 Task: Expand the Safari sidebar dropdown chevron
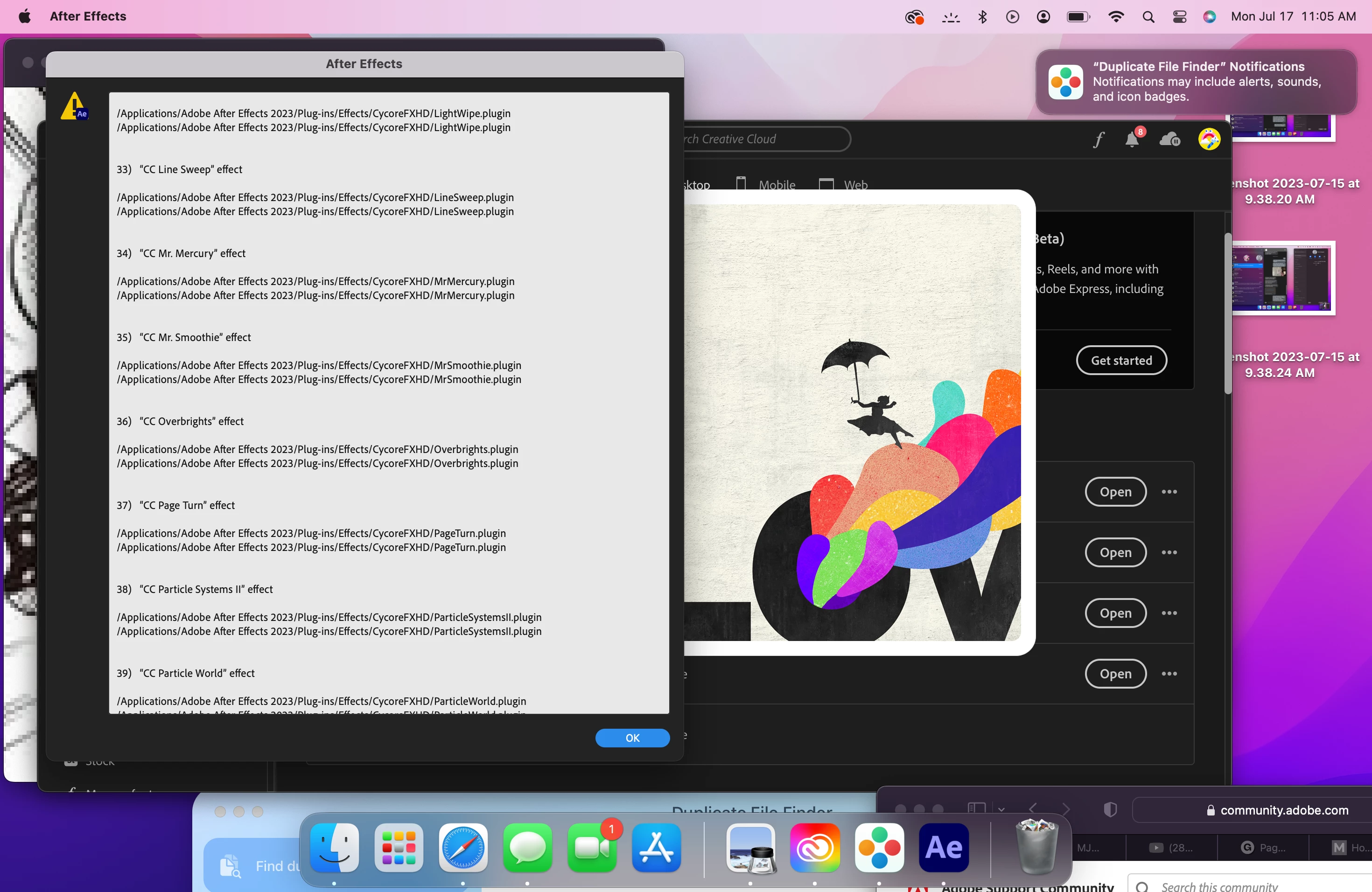point(1001,809)
